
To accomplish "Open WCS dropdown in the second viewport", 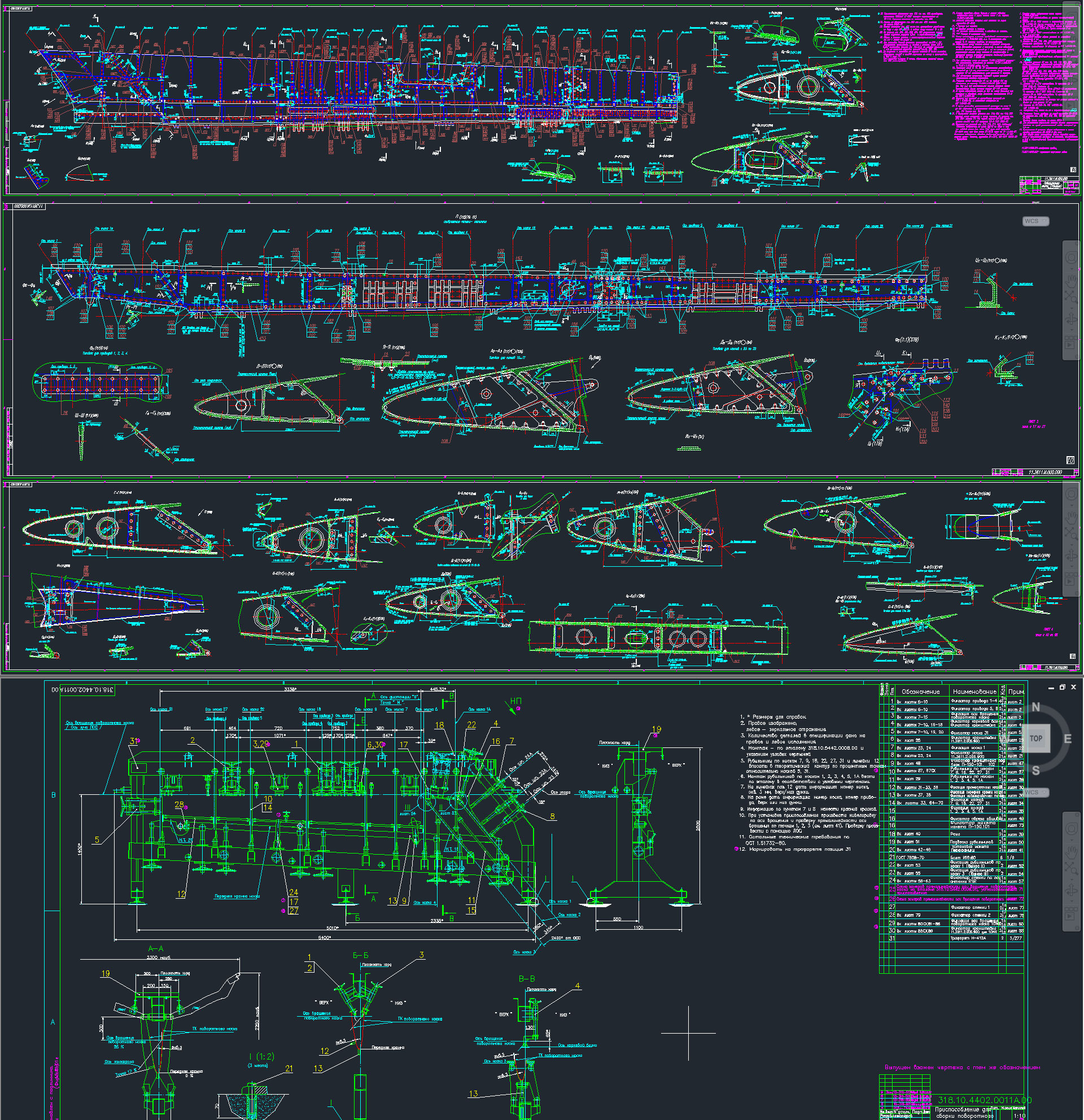I will coord(1036,221).
